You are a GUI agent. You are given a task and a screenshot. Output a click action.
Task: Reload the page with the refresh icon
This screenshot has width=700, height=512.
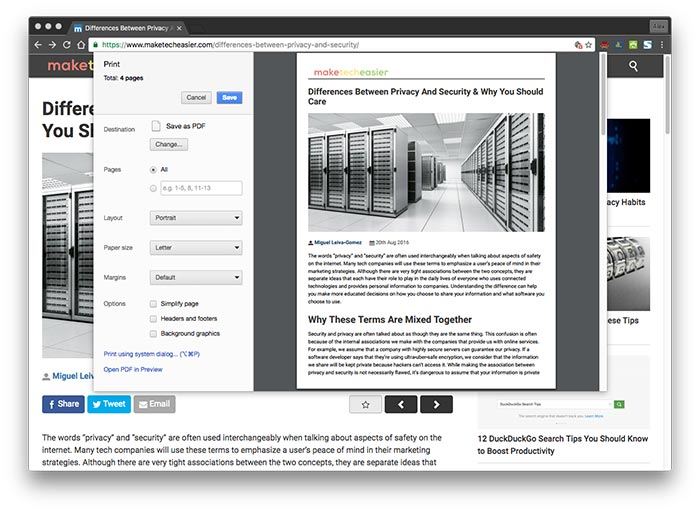pyautogui.click(x=67, y=45)
